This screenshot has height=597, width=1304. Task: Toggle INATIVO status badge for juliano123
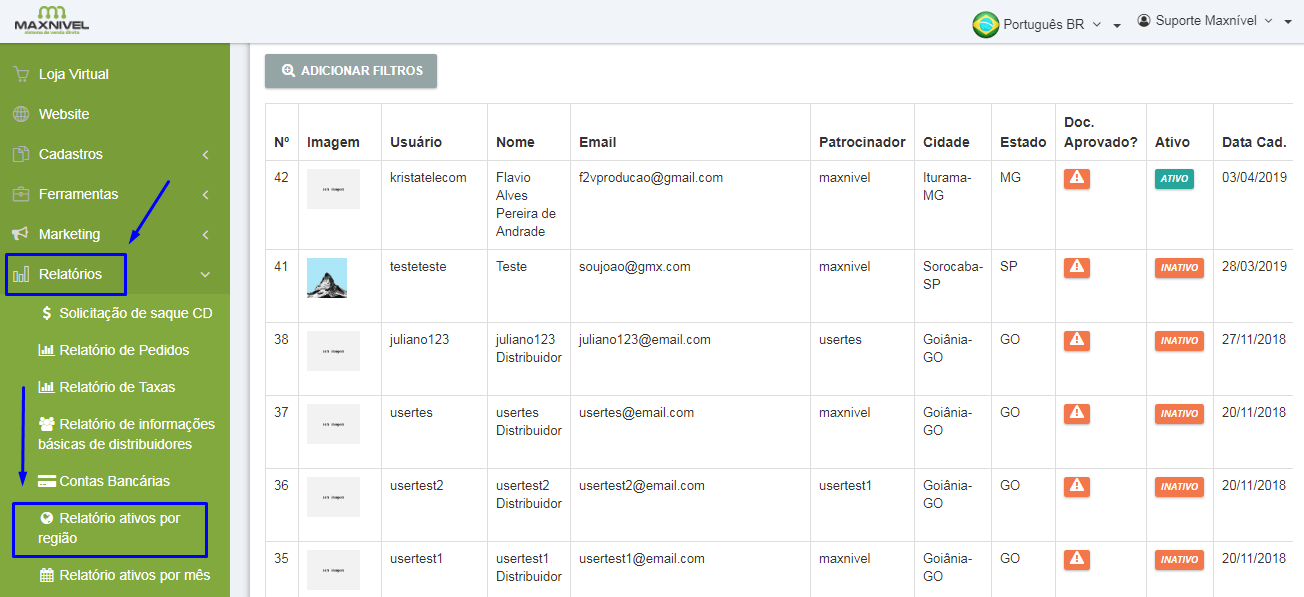click(x=1179, y=341)
